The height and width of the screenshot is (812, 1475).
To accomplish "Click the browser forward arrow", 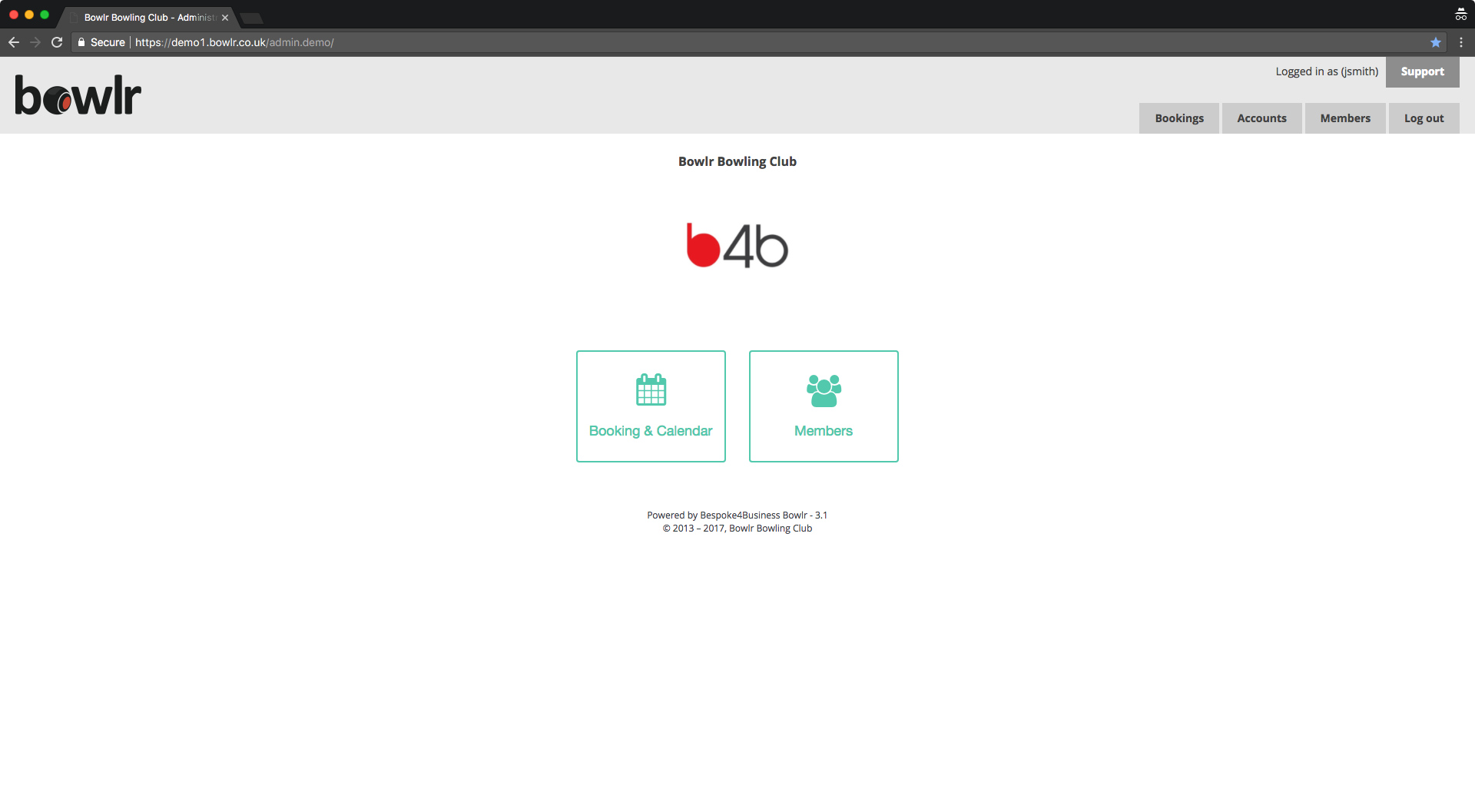I will coord(35,42).
